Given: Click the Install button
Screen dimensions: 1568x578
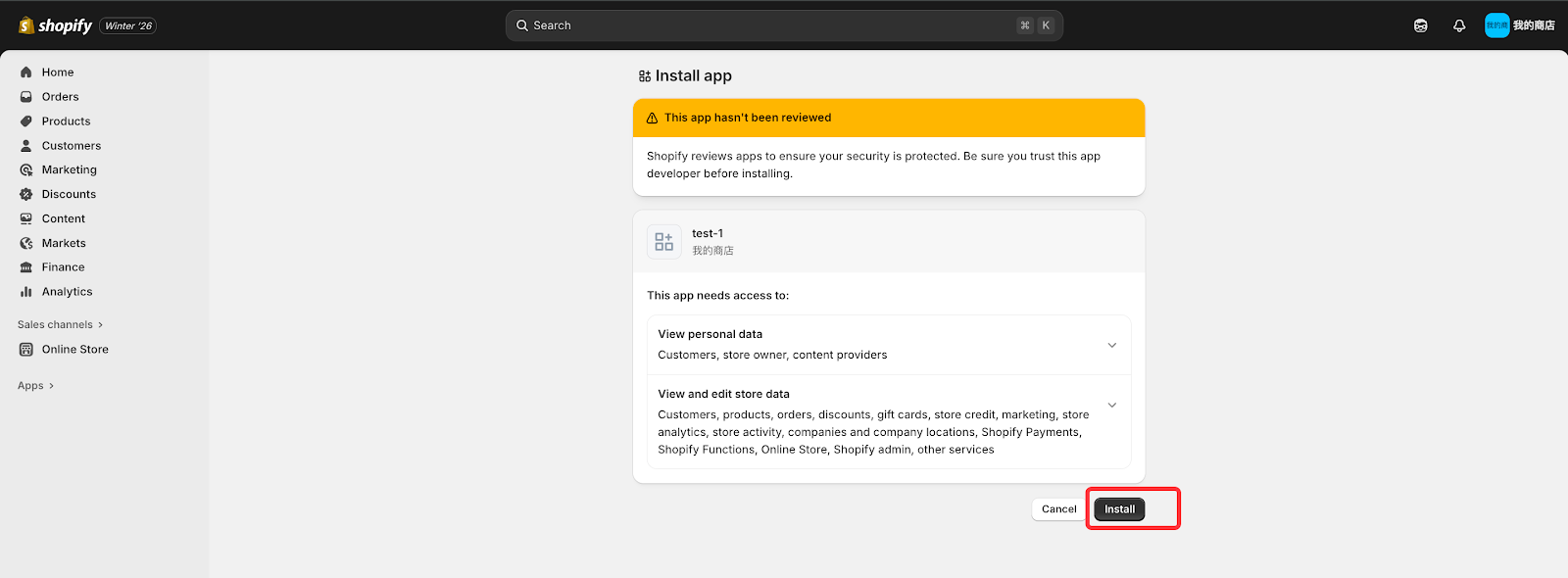Looking at the screenshot, I should point(1119,509).
